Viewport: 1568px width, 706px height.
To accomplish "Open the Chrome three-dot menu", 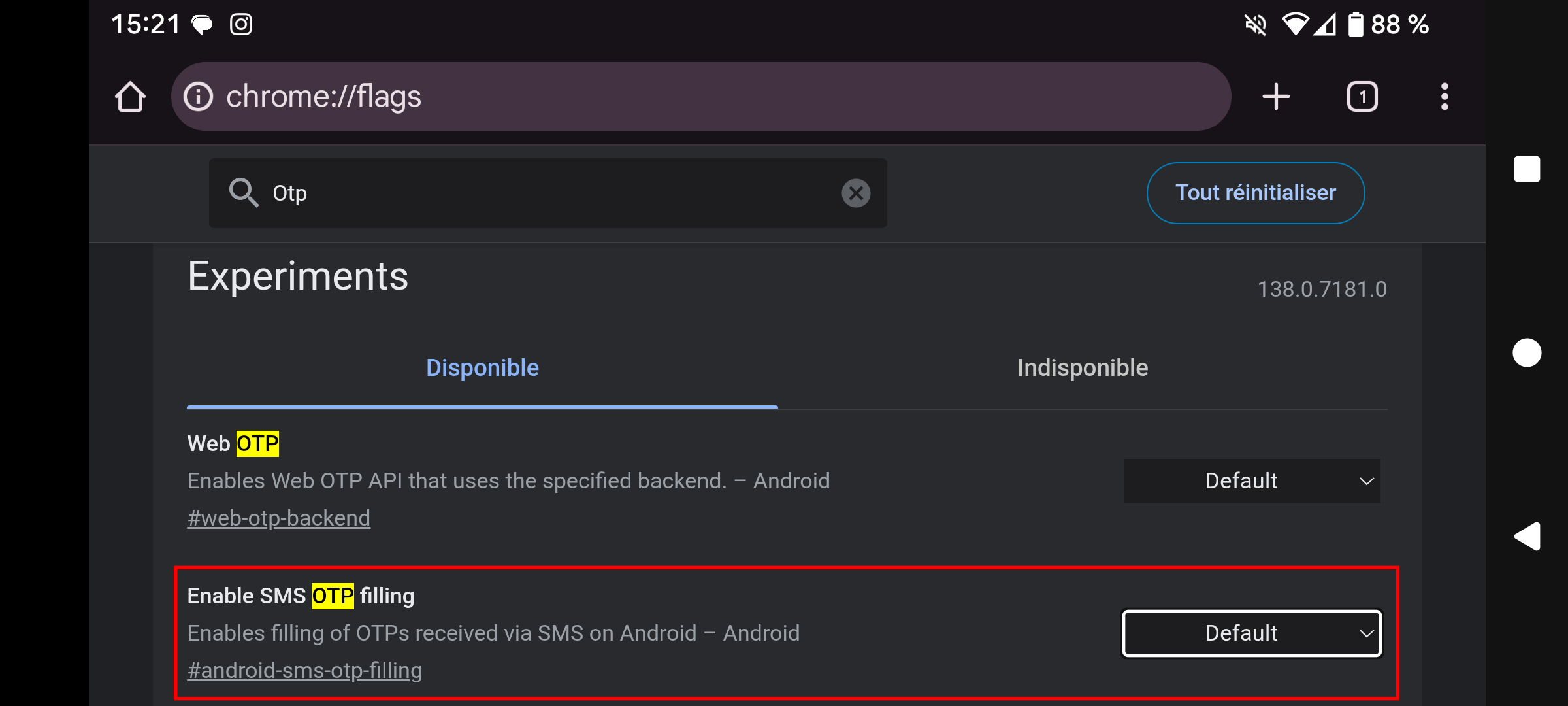I will pyautogui.click(x=1444, y=95).
